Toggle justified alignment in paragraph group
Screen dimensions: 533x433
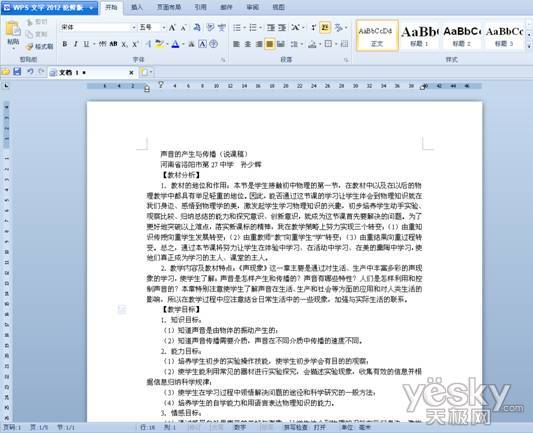point(270,44)
